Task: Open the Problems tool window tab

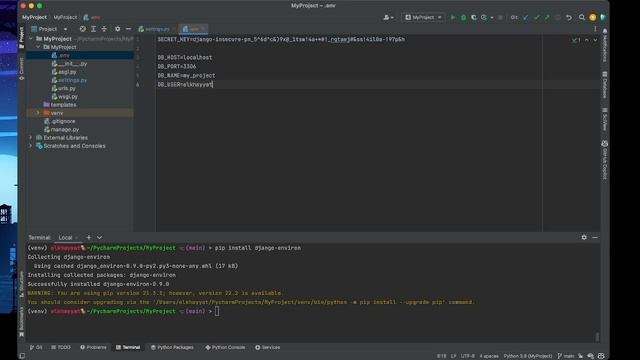Action: tap(93, 347)
